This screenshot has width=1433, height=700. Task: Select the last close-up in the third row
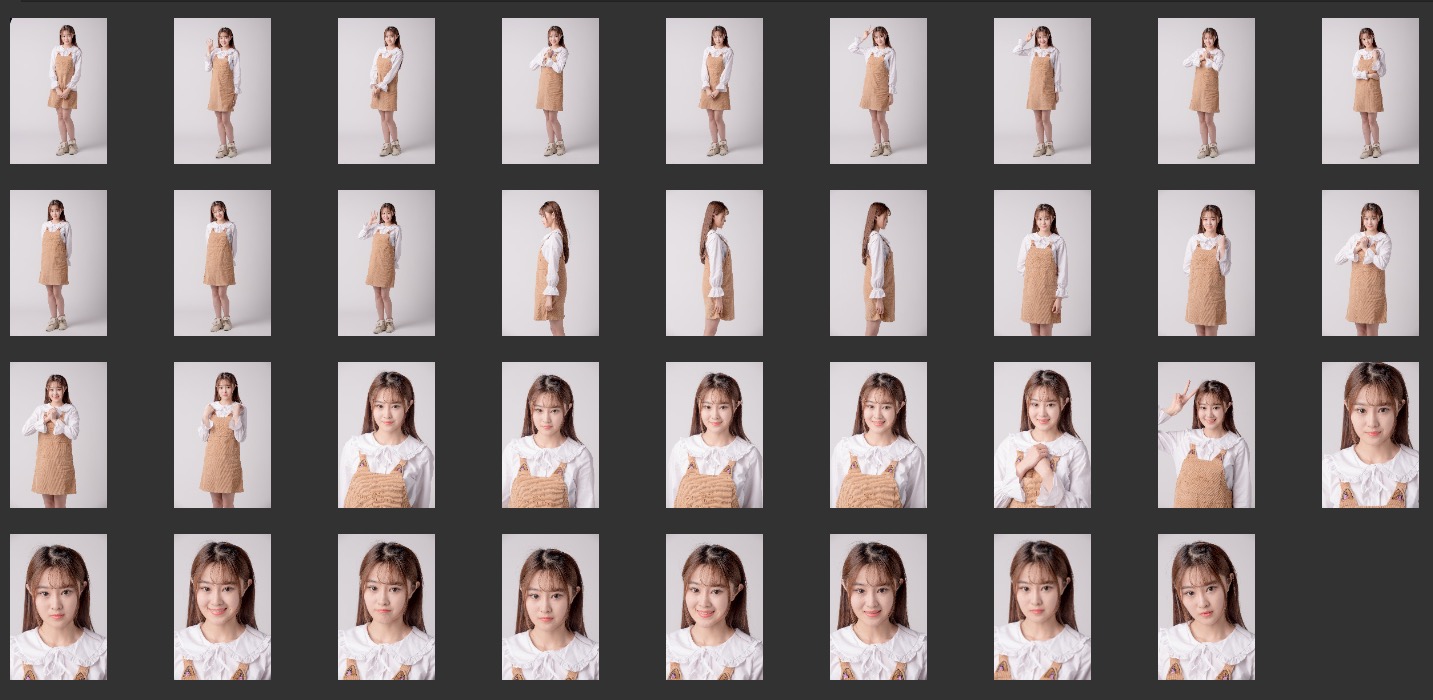pyautogui.click(x=1370, y=435)
